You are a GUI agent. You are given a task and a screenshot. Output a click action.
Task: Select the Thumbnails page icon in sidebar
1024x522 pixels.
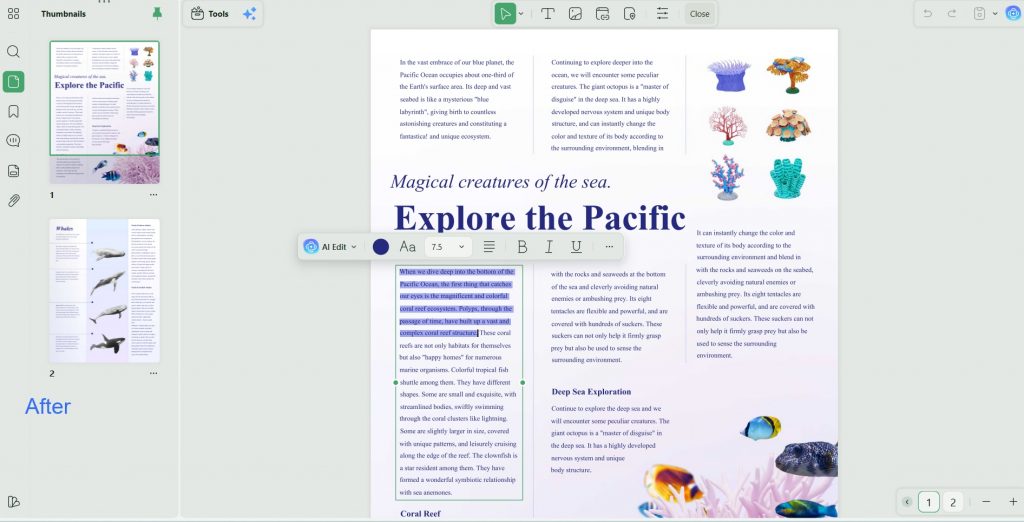[x=13, y=82]
